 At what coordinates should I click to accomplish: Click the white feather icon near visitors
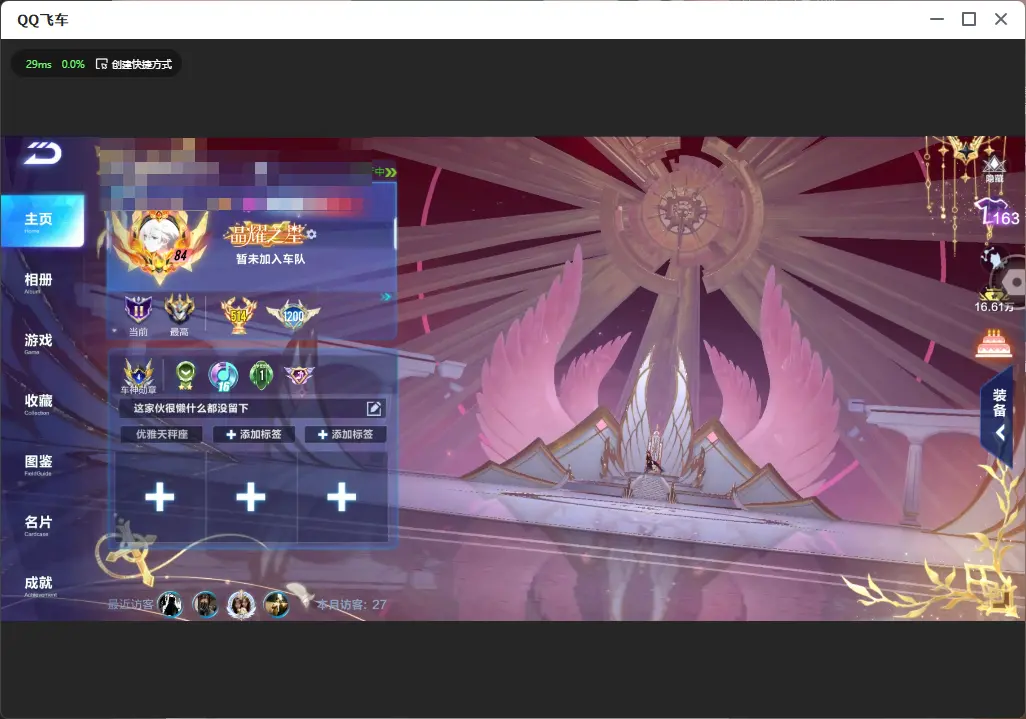point(300,594)
